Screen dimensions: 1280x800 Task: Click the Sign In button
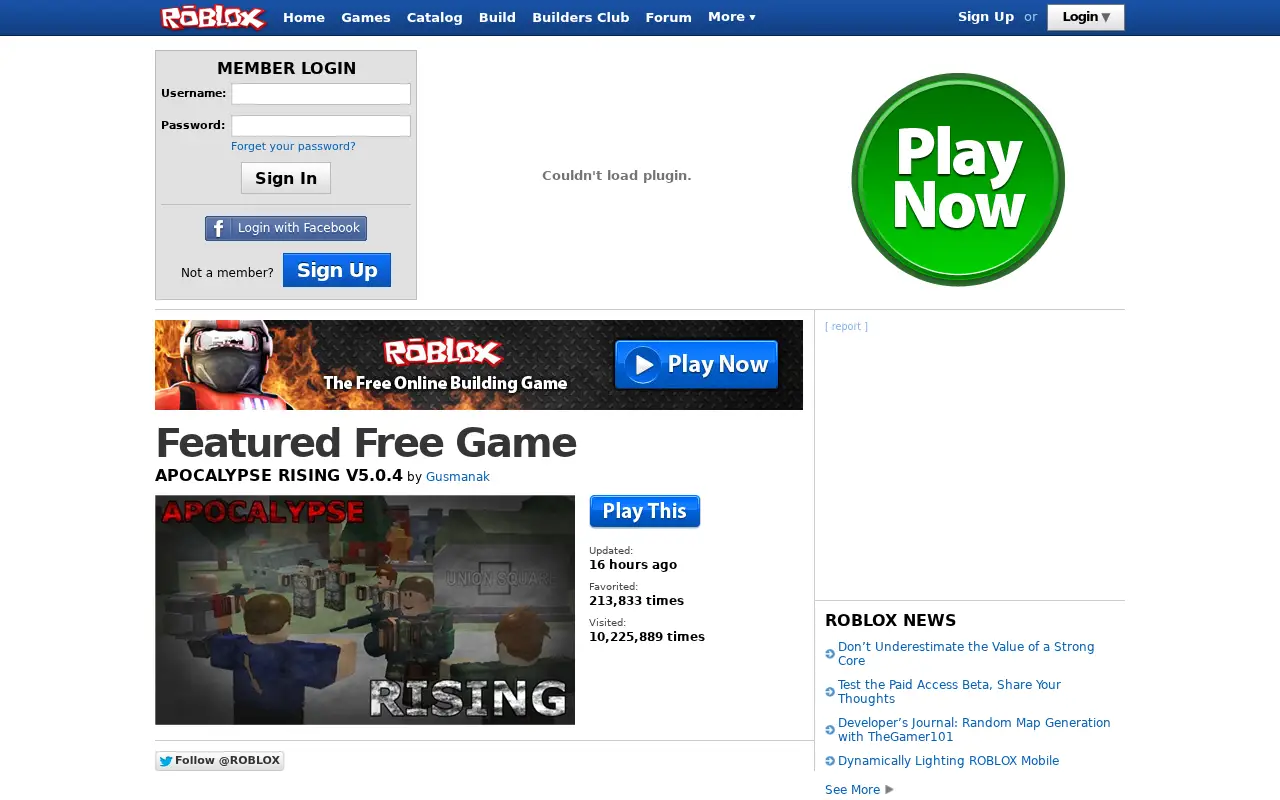286,178
